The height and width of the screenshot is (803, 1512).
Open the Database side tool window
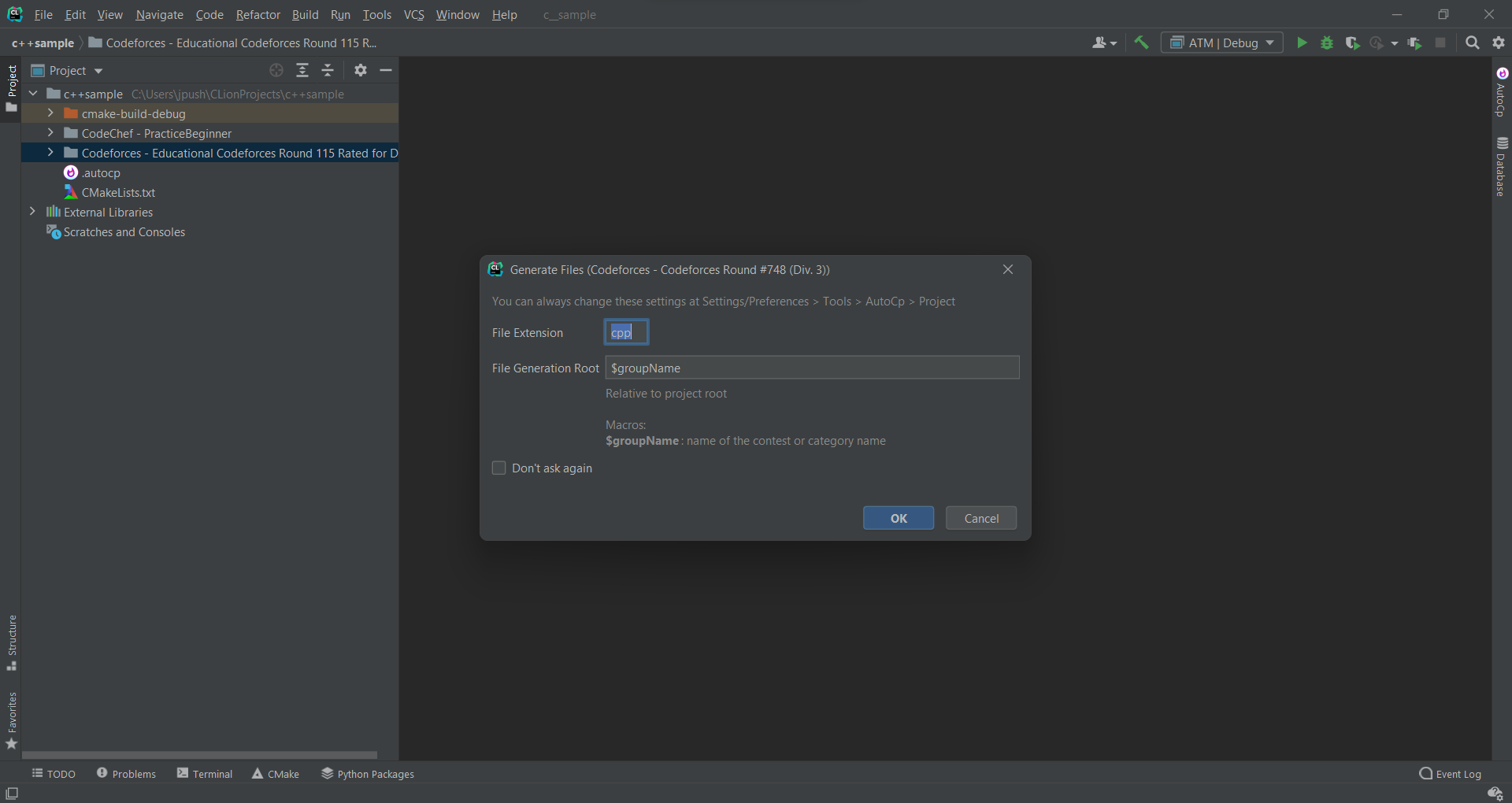(x=1502, y=167)
